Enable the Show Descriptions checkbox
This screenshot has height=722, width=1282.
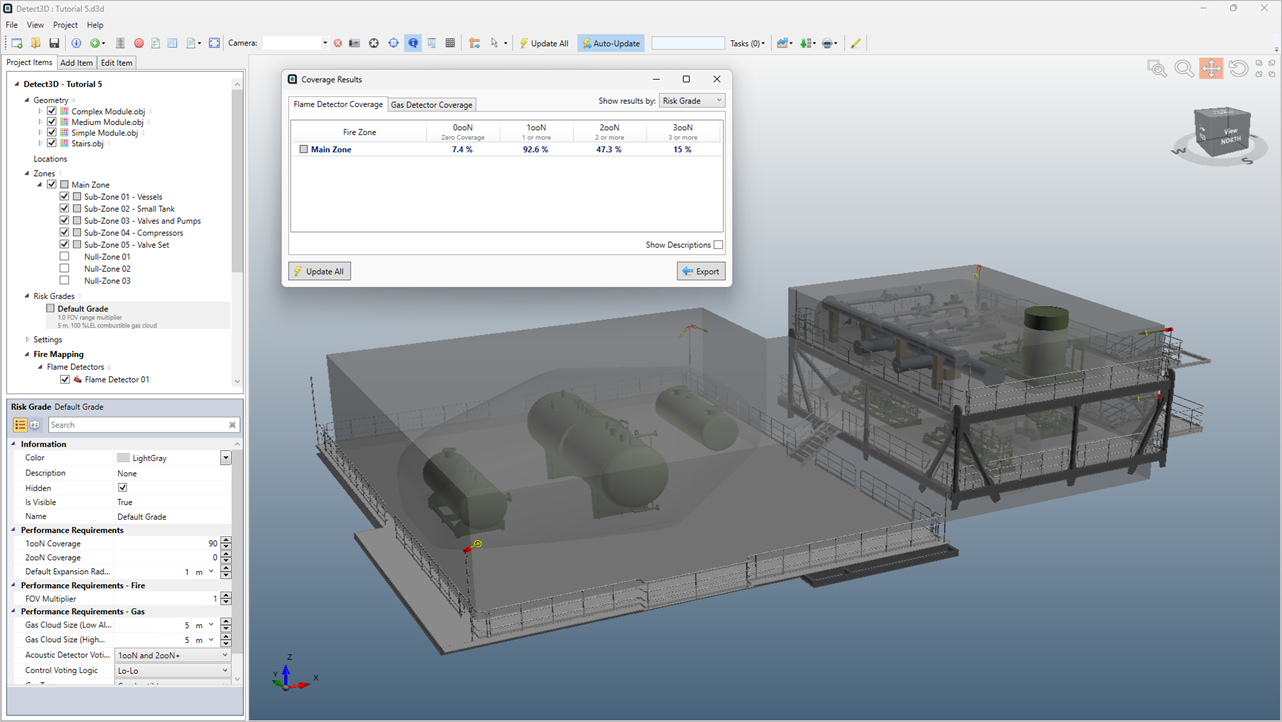[718, 245]
